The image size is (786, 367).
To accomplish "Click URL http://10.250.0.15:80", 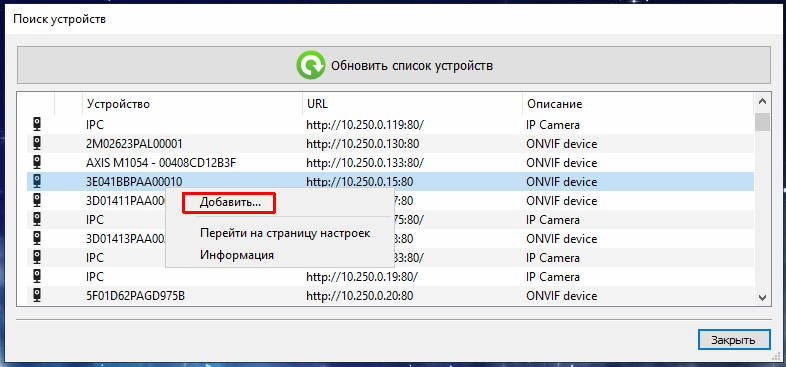I will coord(360,181).
